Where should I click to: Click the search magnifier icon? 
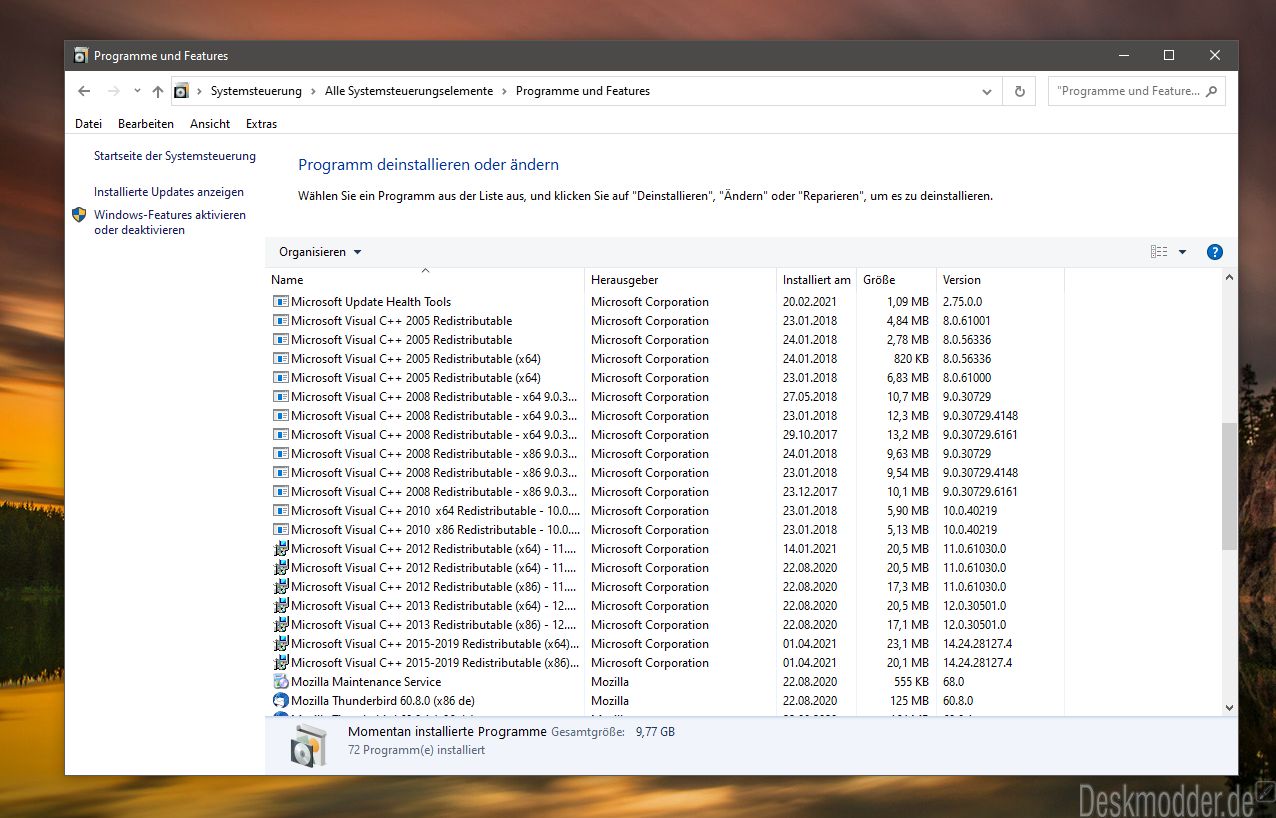pos(1212,91)
